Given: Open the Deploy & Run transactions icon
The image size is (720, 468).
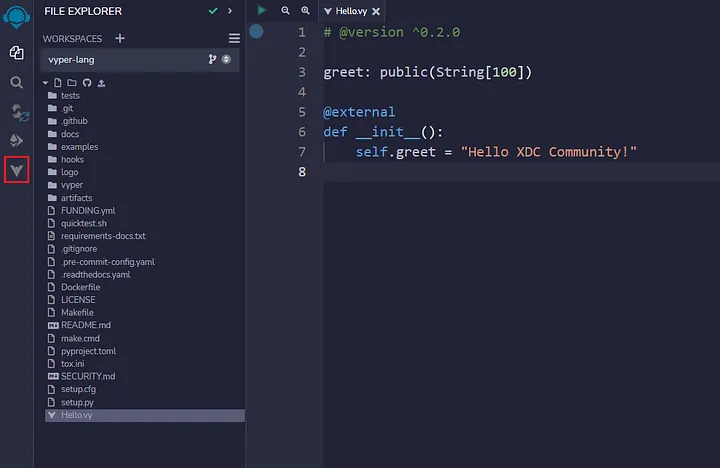Looking at the screenshot, I should [16, 140].
